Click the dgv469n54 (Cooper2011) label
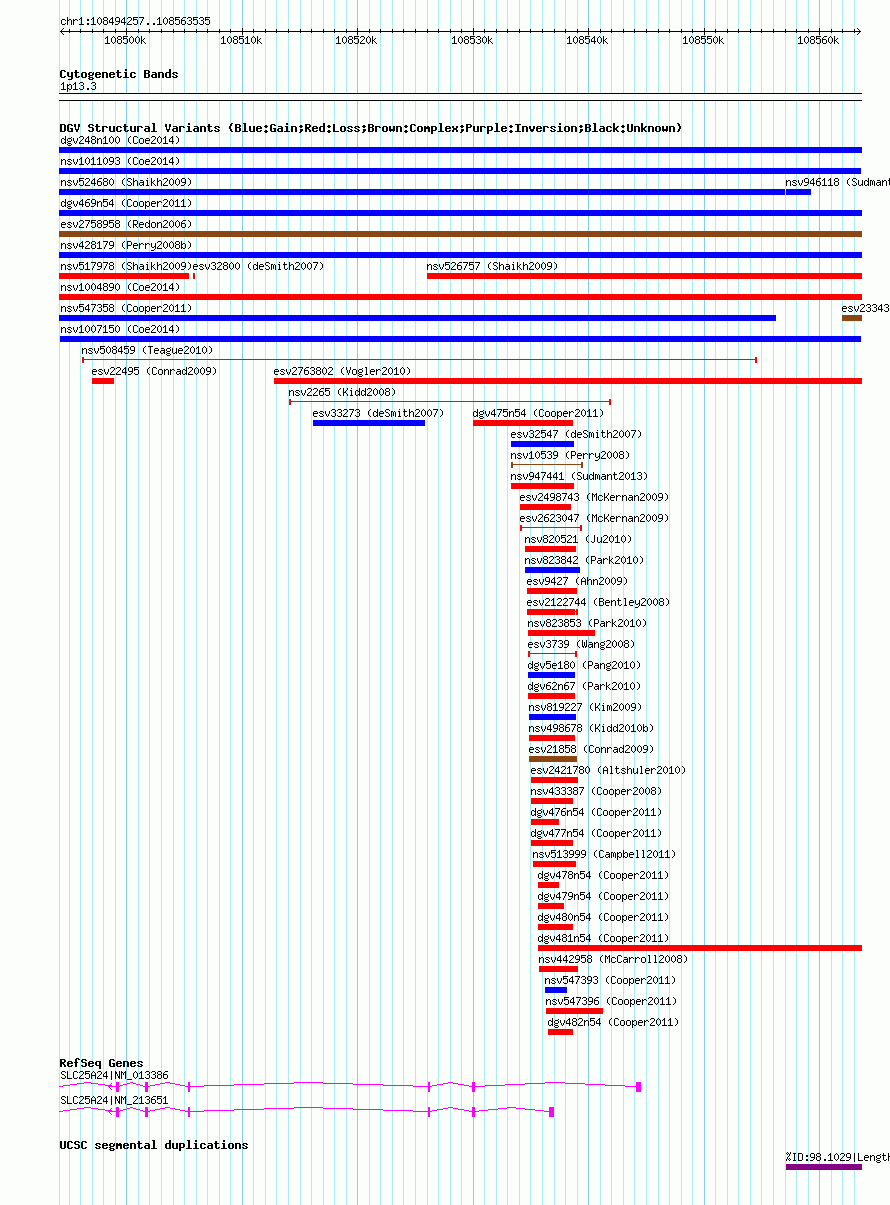Image resolution: width=890 pixels, height=1205 pixels. coord(126,203)
